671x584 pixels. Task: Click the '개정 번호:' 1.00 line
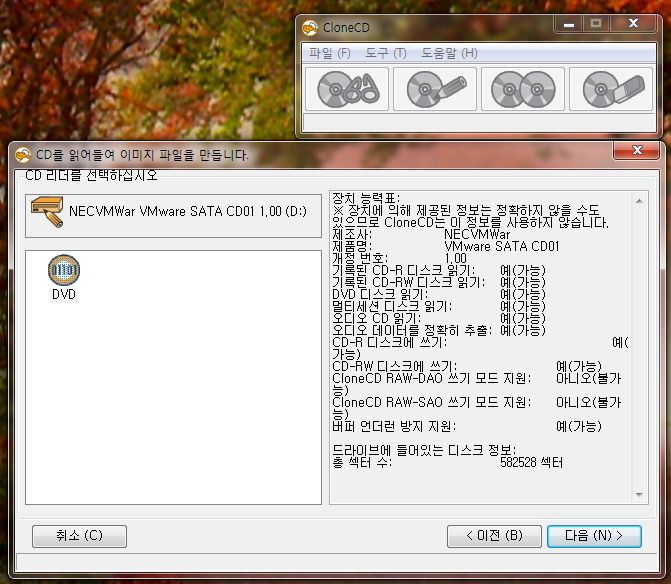(399, 258)
